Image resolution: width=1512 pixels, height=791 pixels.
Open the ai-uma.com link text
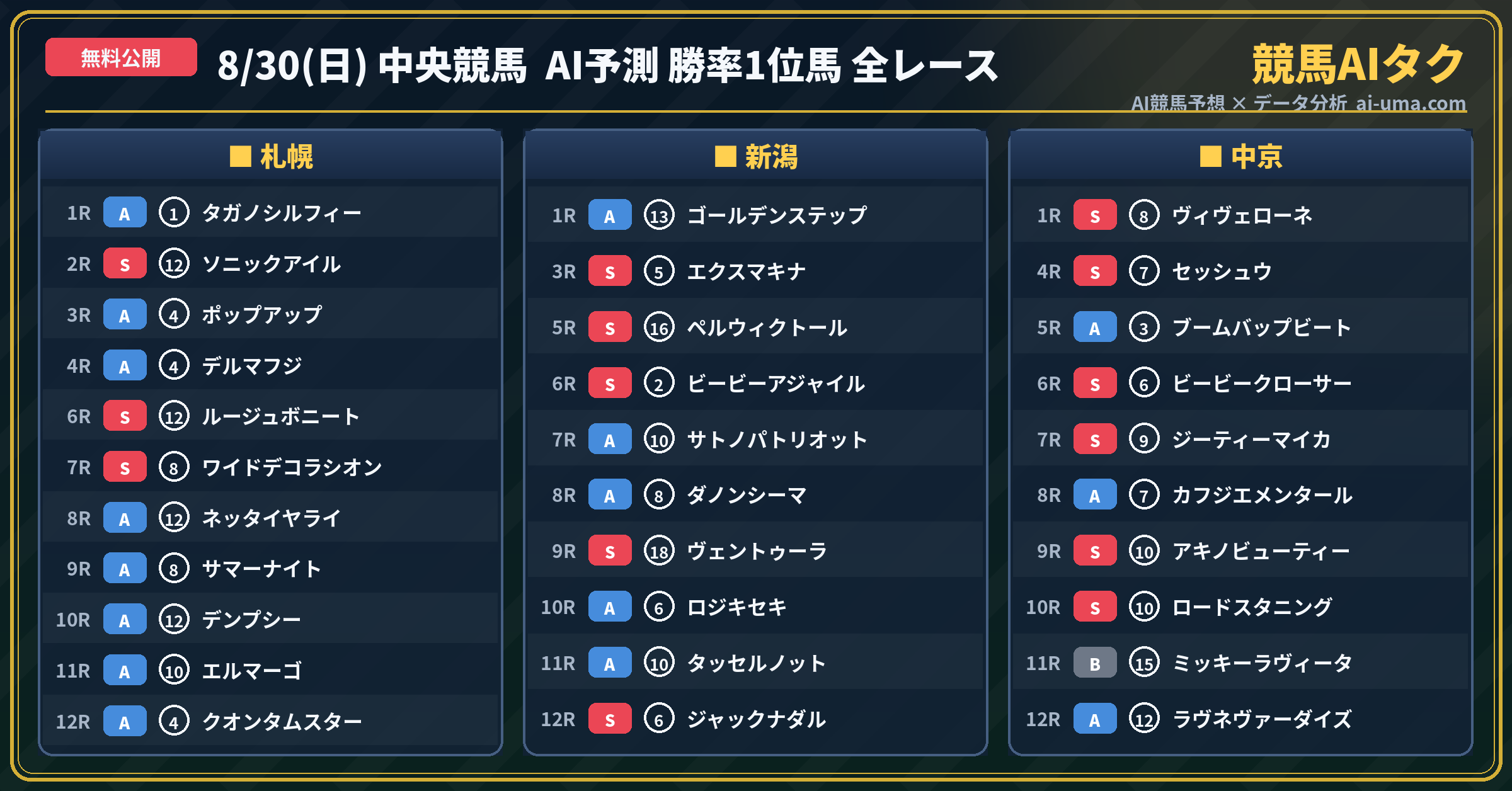click(x=1411, y=103)
